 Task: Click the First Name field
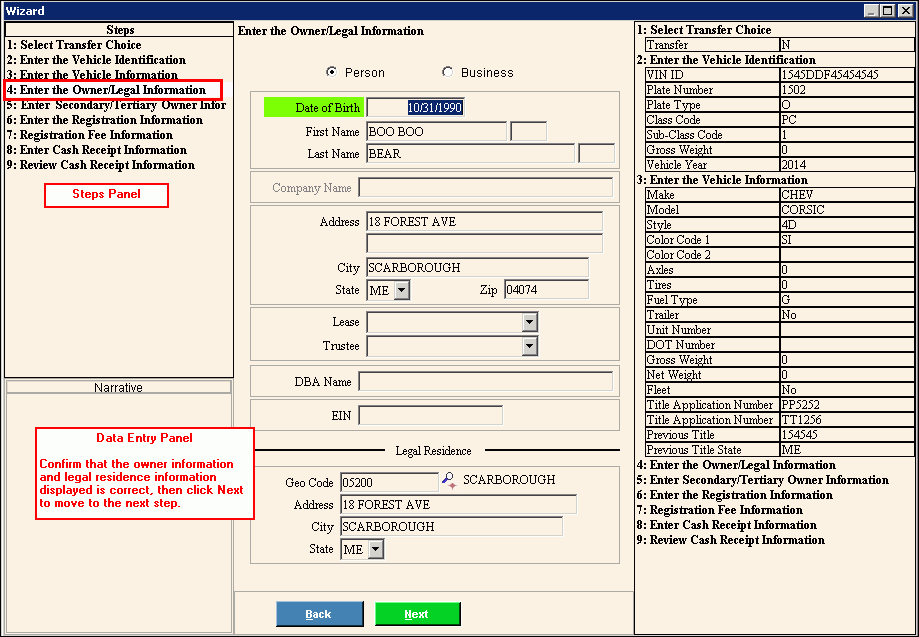[x=436, y=131]
